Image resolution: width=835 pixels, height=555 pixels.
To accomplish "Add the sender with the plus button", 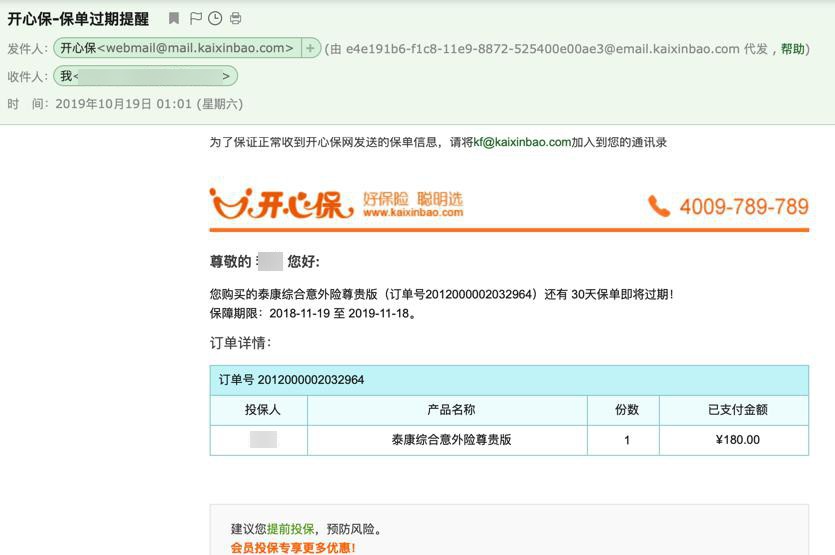I will tap(310, 48).
